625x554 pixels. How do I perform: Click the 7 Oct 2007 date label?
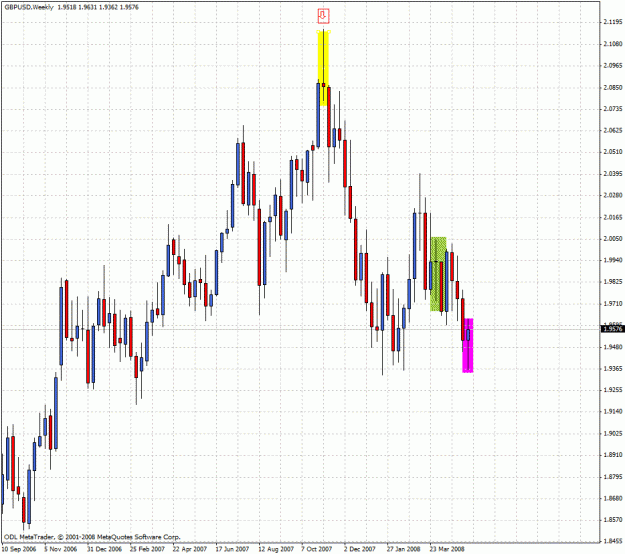point(317,549)
